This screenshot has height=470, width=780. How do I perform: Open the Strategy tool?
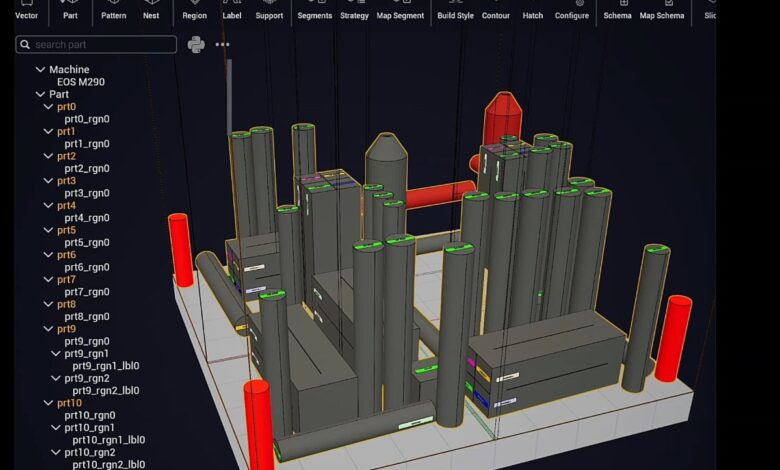pos(354,10)
